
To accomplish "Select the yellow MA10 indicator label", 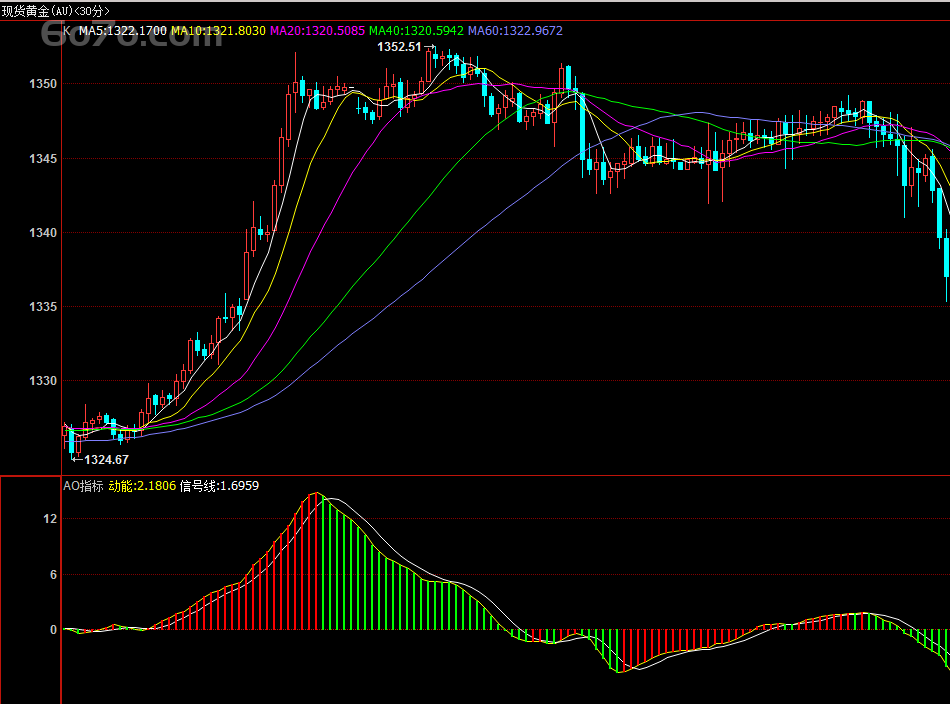I will pyautogui.click(x=218, y=31).
